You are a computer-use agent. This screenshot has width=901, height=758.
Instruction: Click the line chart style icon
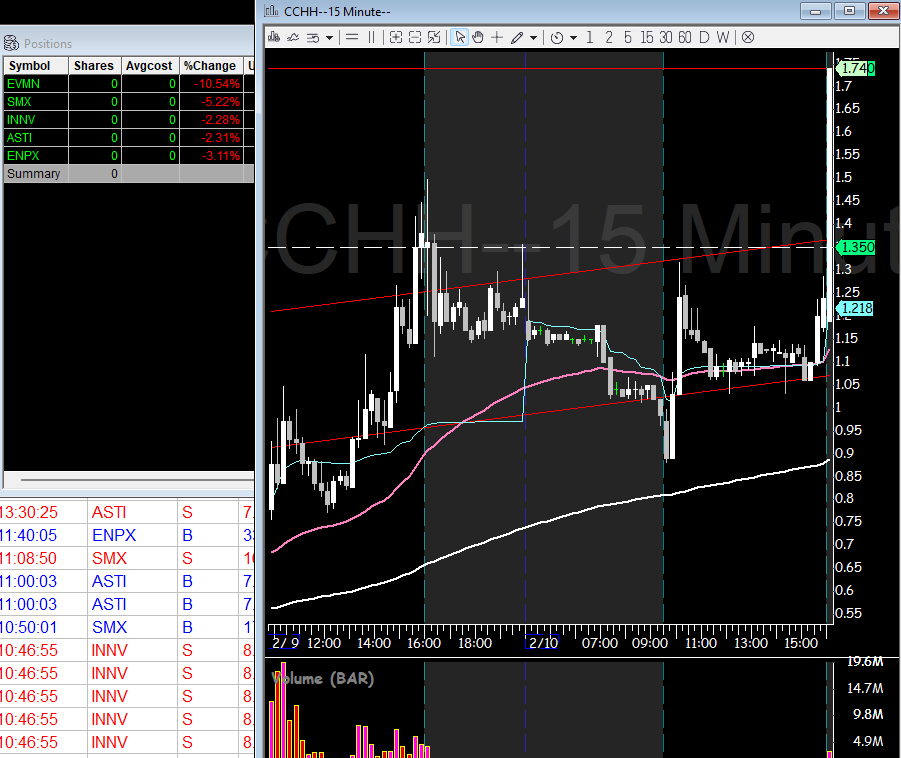tap(293, 37)
